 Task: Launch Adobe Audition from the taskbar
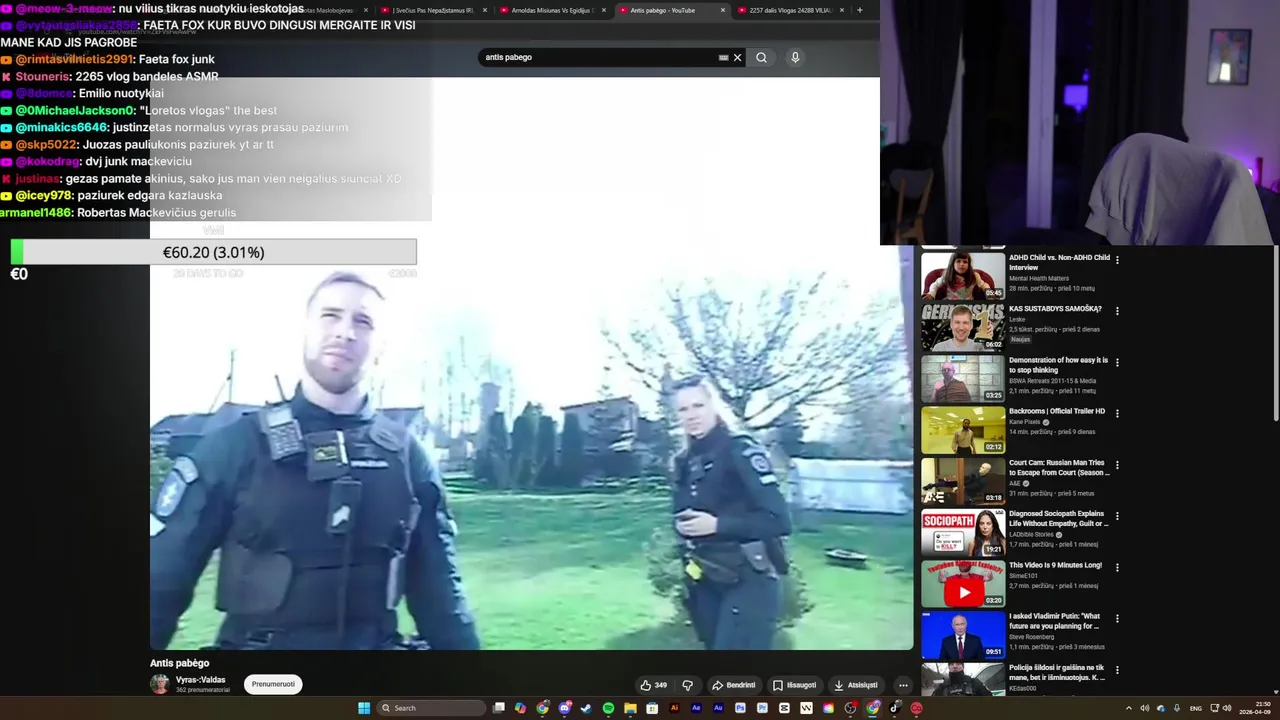718,708
